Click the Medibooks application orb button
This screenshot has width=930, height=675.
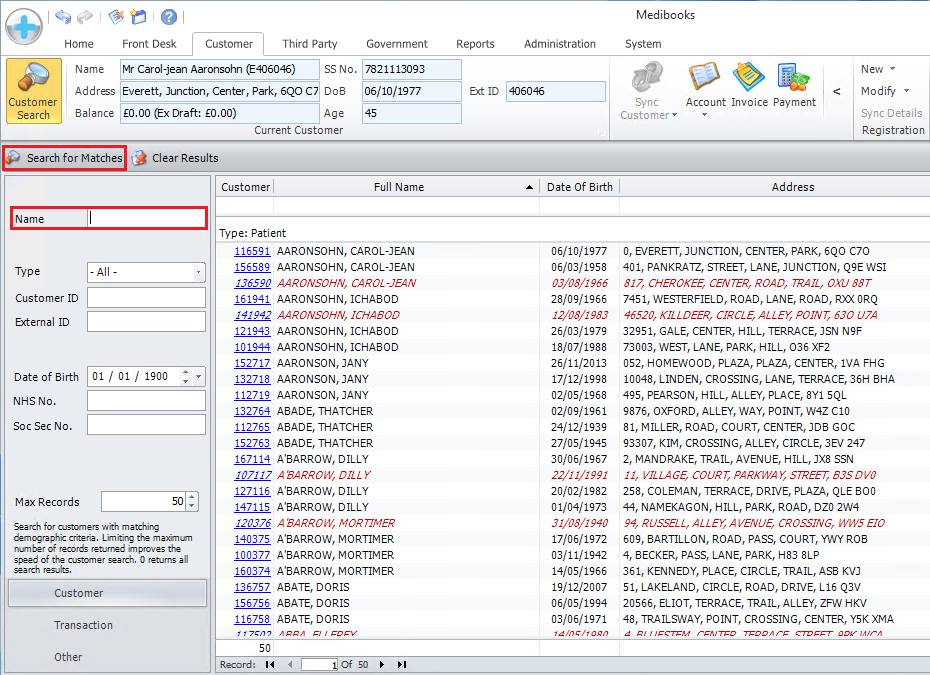[x=23, y=24]
